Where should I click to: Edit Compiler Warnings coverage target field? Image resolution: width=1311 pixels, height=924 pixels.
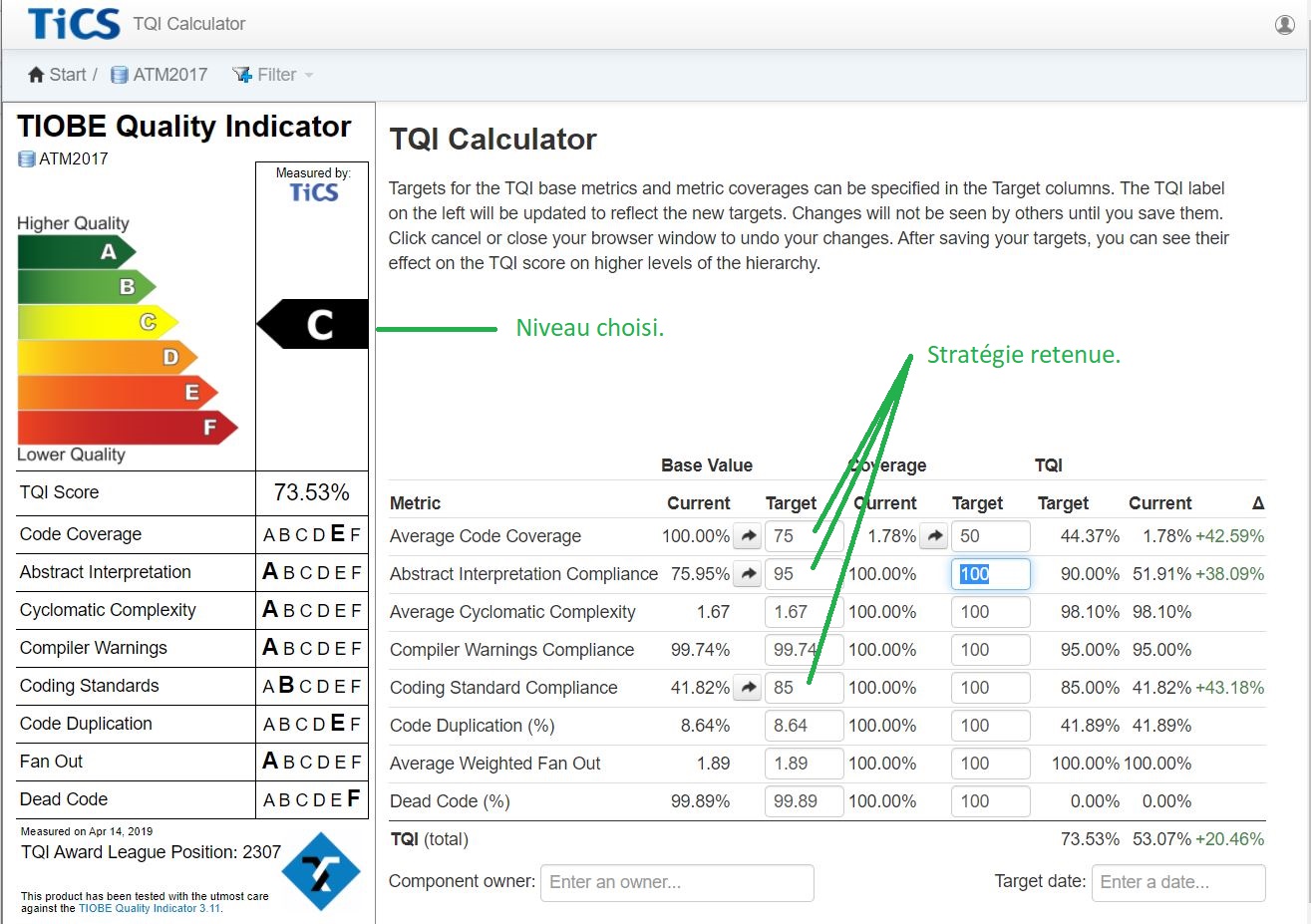click(x=991, y=650)
